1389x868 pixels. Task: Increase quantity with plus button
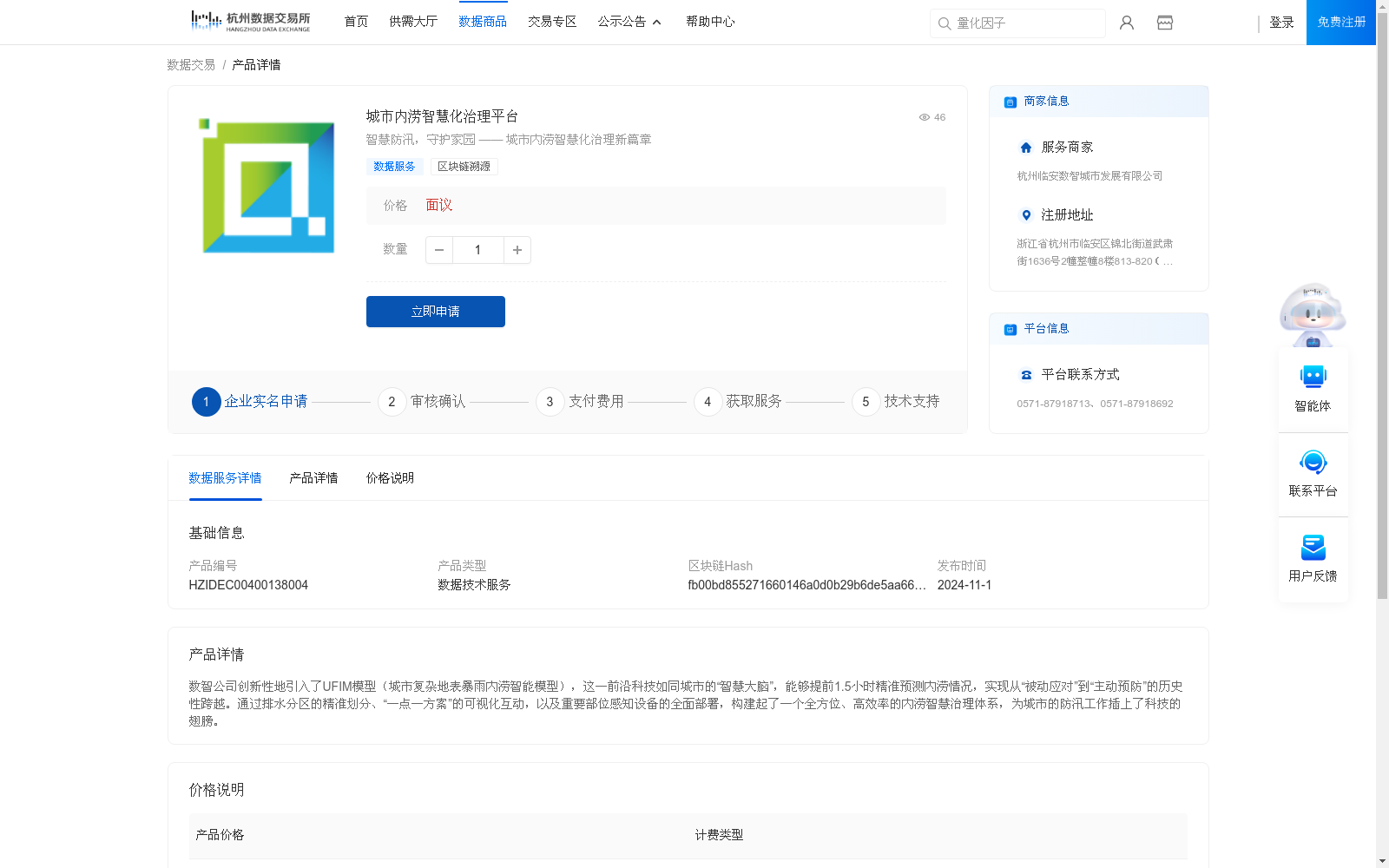517,250
